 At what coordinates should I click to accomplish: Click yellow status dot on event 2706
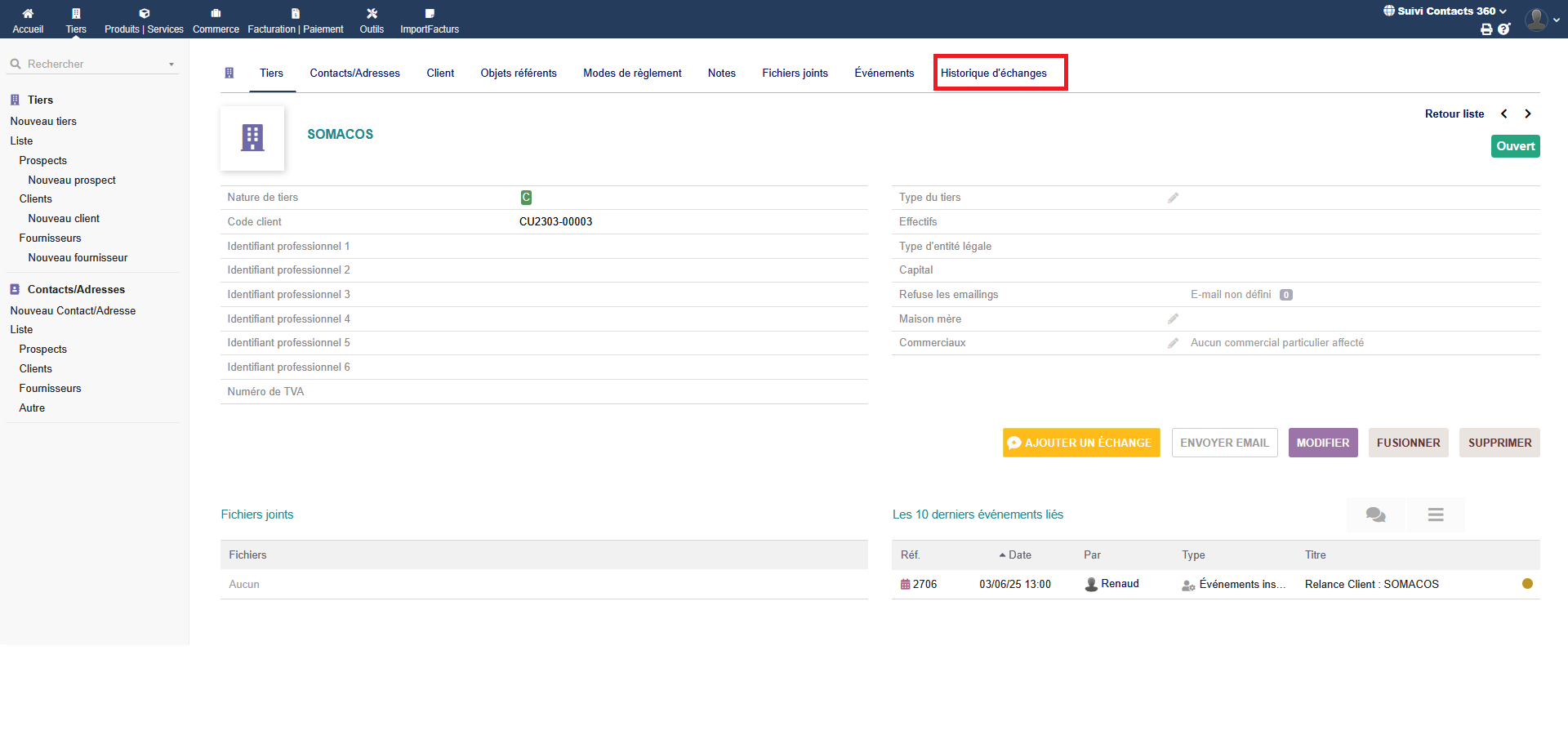[1527, 584]
